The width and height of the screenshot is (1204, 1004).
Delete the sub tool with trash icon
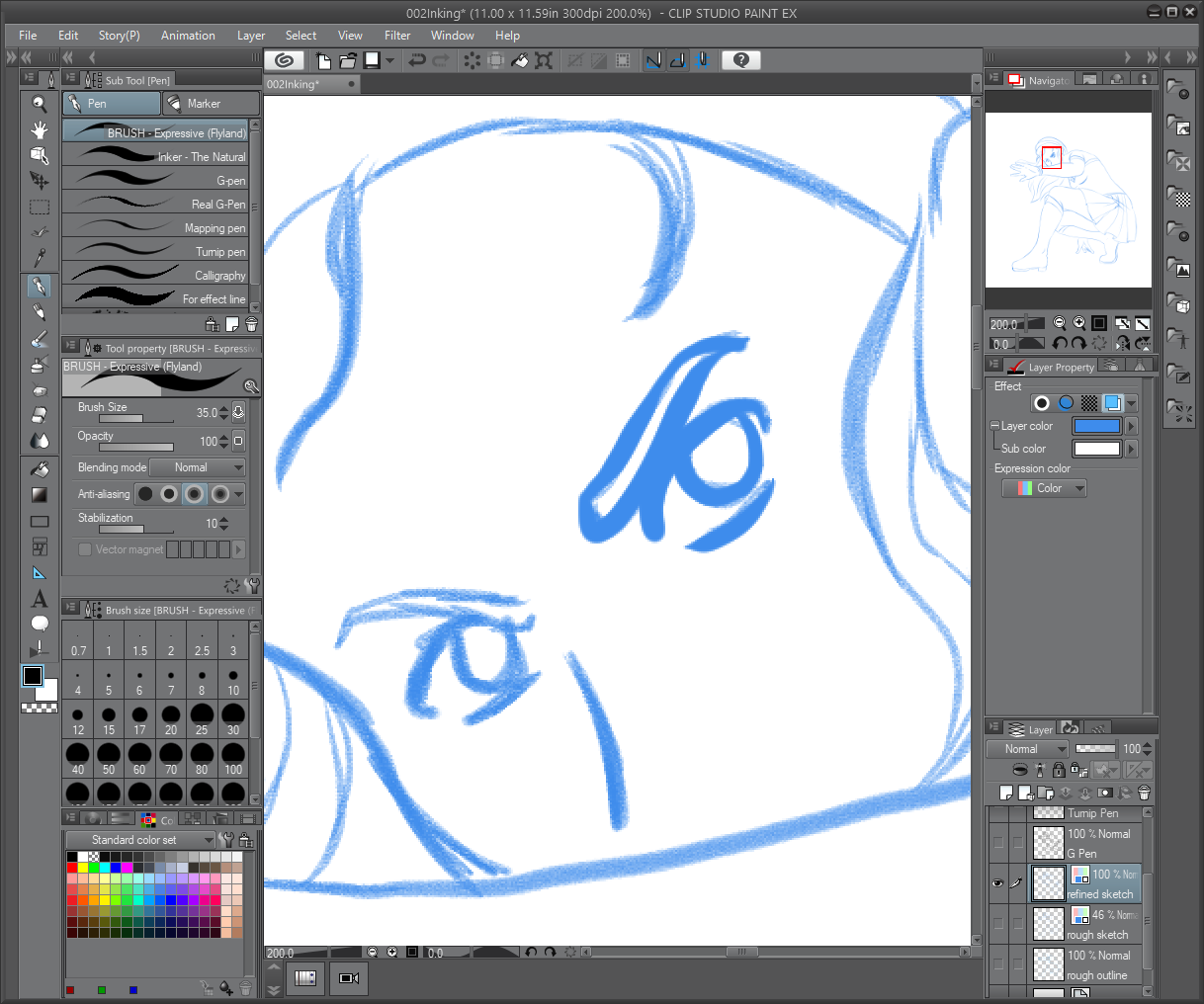coord(251,324)
